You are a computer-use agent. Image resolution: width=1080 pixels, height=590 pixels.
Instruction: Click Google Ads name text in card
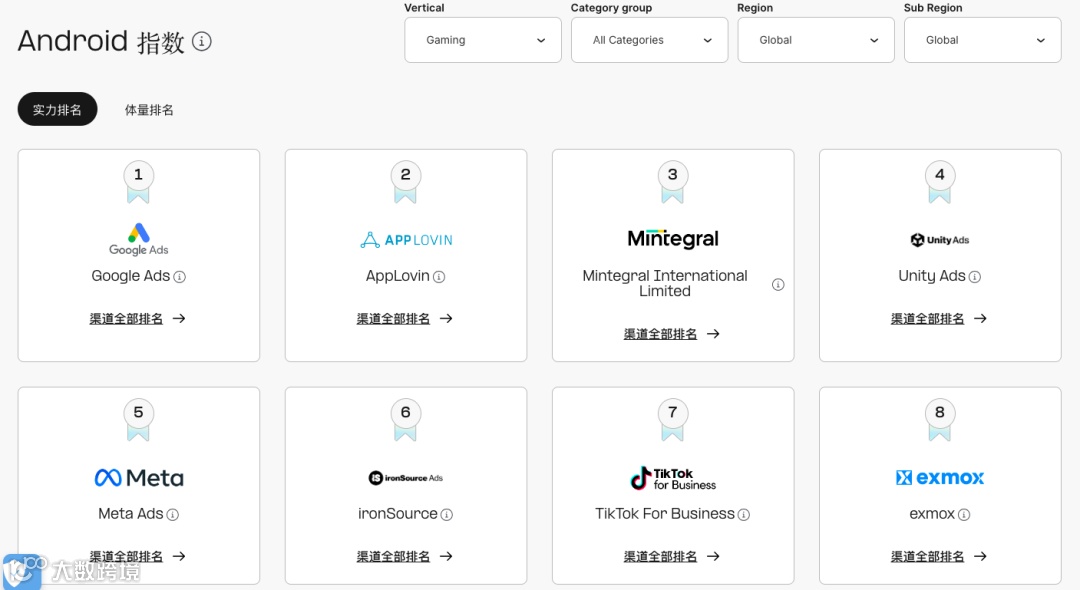click(131, 276)
